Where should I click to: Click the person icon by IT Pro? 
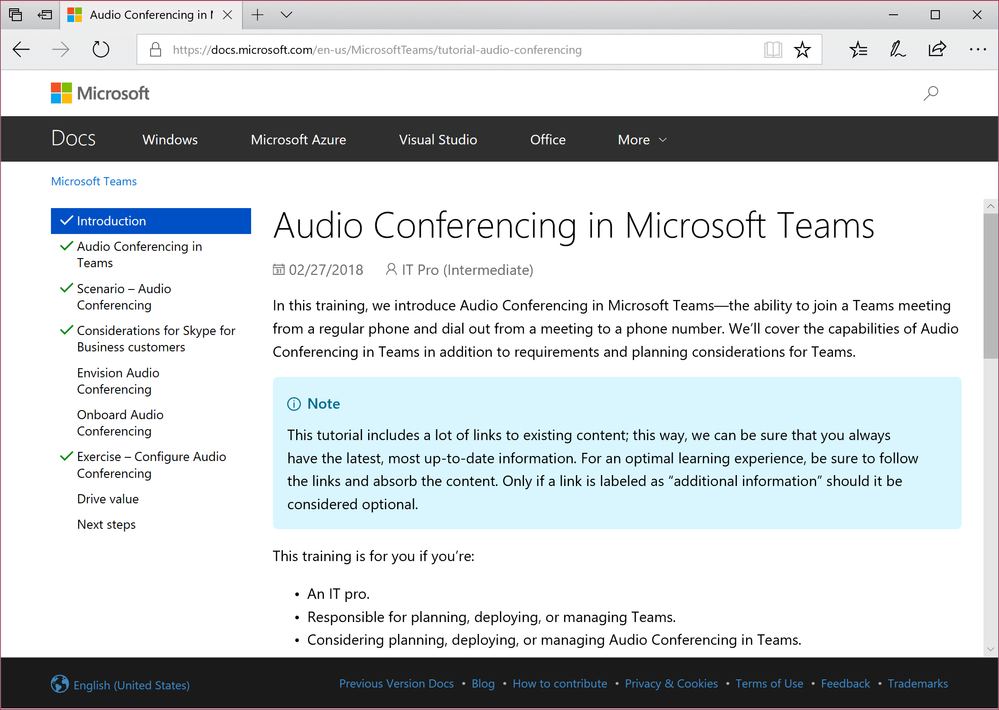391,270
